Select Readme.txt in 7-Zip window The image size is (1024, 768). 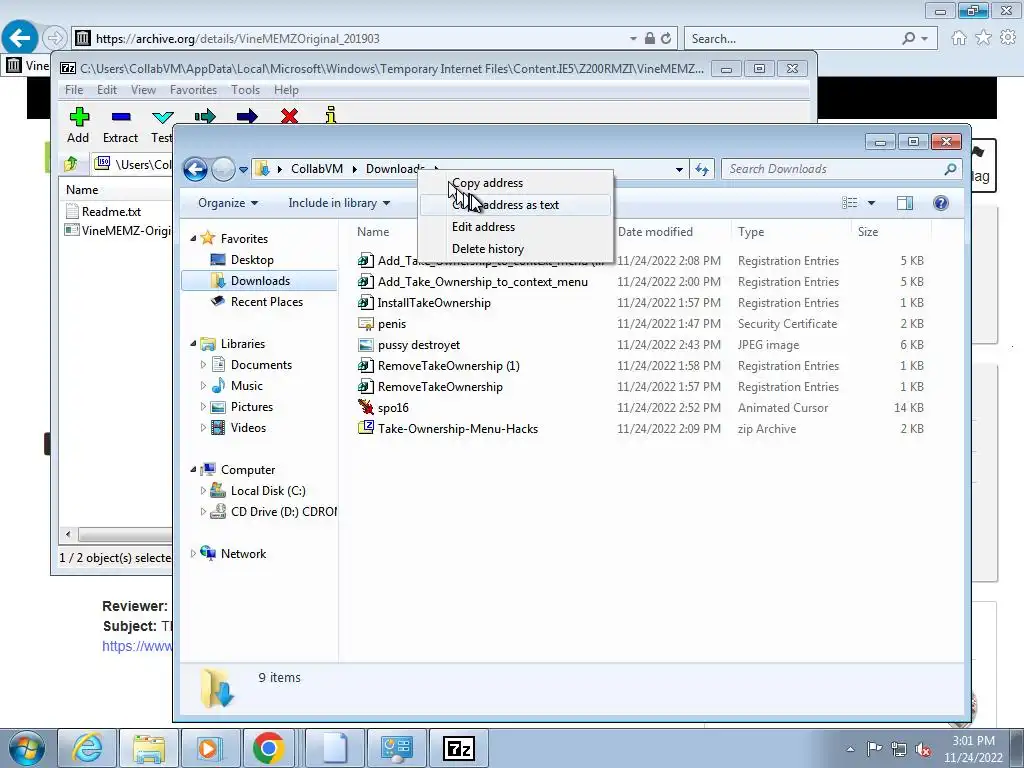click(111, 212)
